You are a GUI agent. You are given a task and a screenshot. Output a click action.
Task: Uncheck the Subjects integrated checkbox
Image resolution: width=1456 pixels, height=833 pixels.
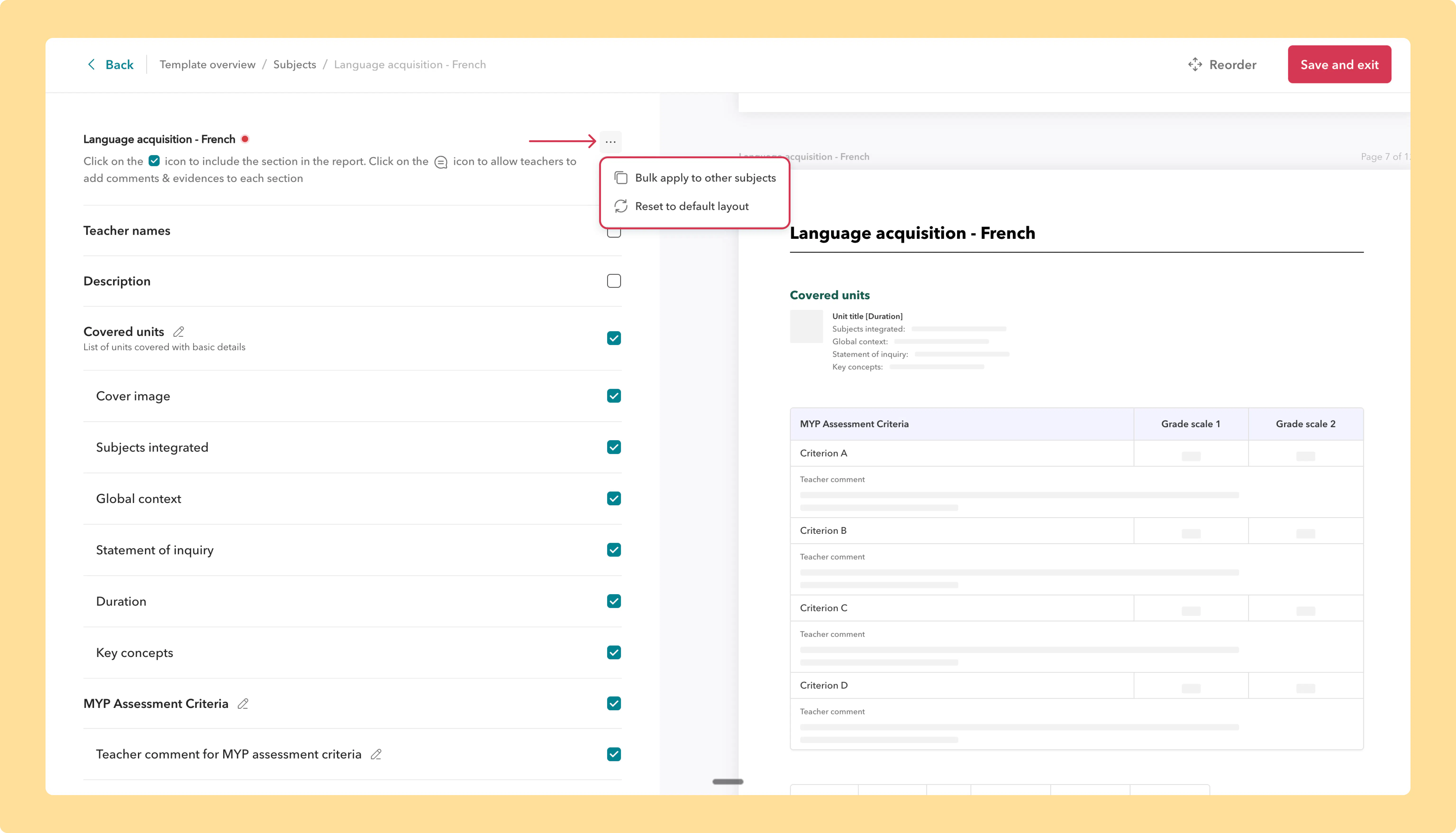point(614,447)
